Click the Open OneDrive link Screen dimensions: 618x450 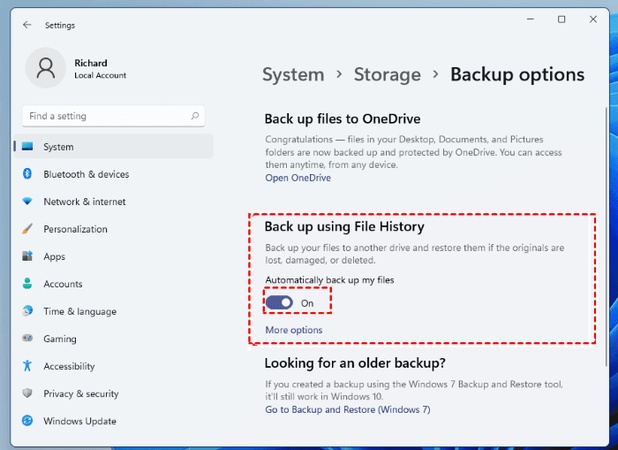[298, 178]
